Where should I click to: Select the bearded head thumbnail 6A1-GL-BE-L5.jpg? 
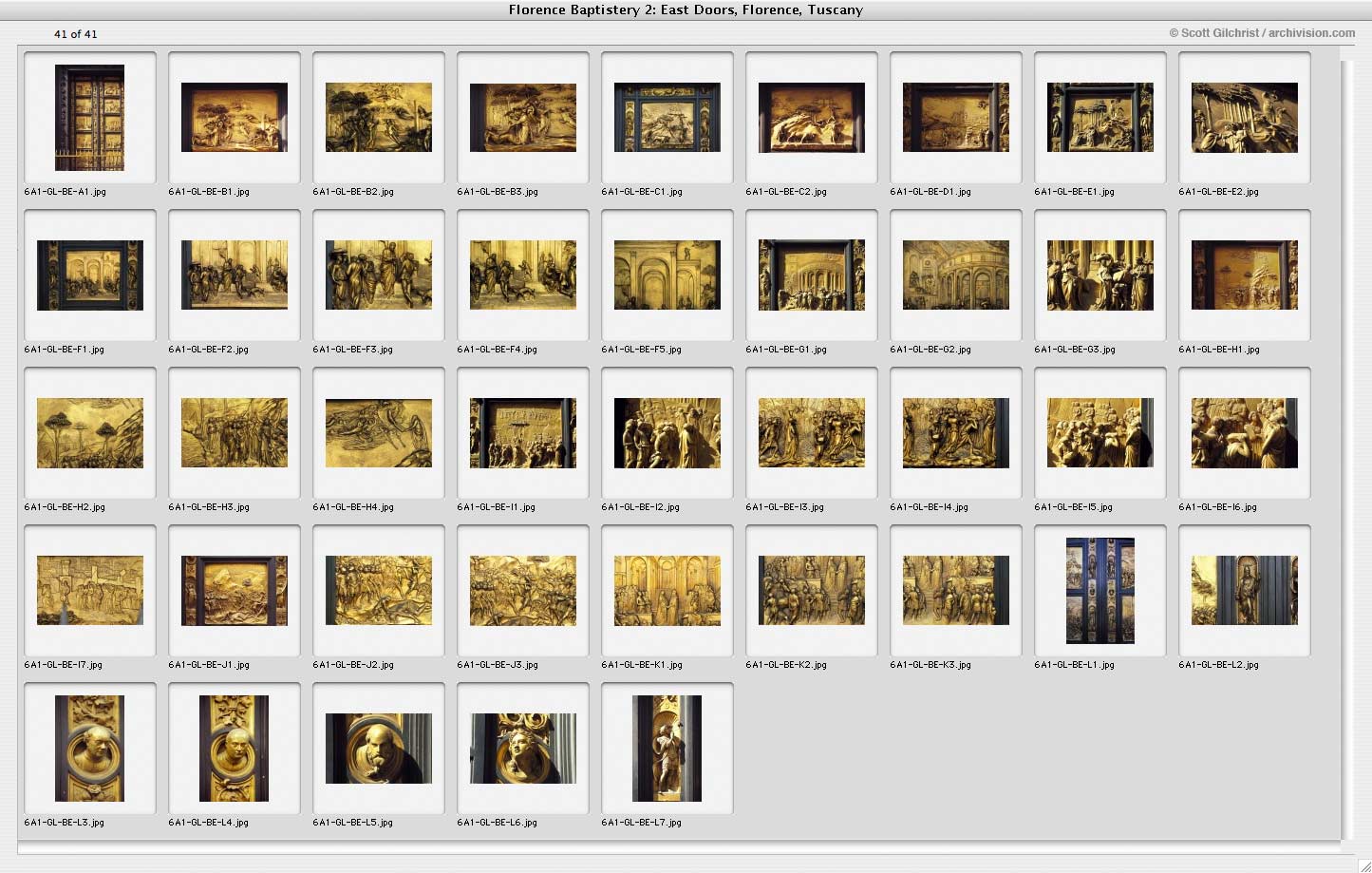coord(379,749)
